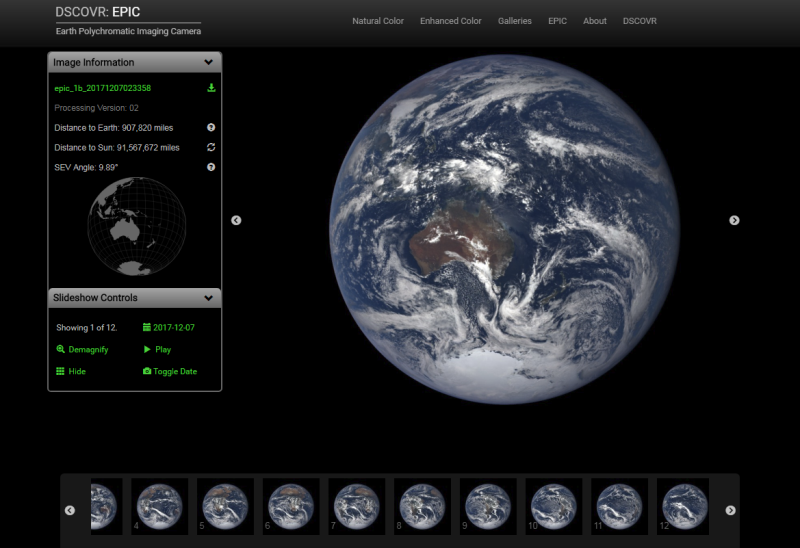
Task: Open the 2017-12-07 date picker
Action: (x=169, y=328)
